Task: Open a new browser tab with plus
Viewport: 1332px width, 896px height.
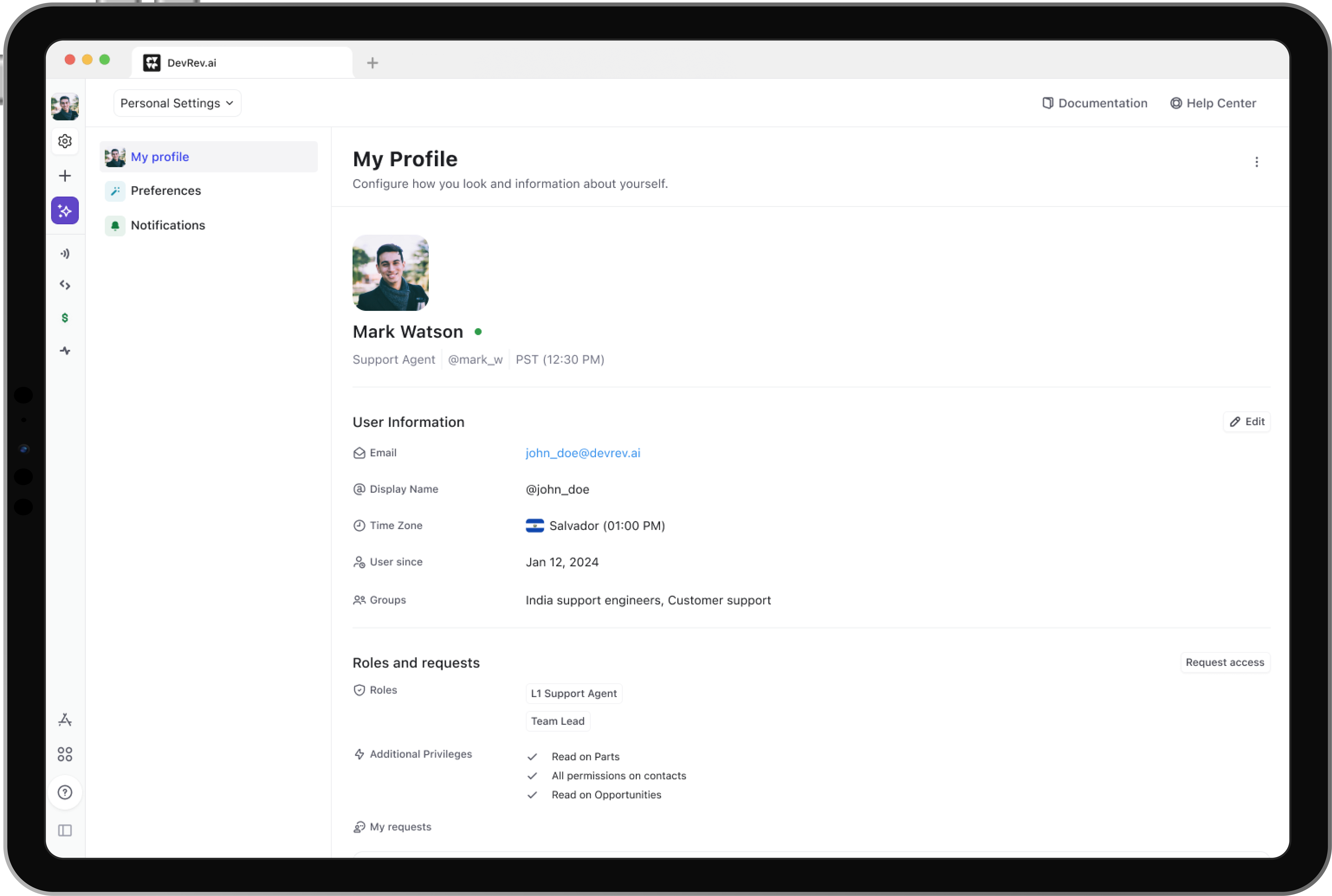Action: [373, 63]
